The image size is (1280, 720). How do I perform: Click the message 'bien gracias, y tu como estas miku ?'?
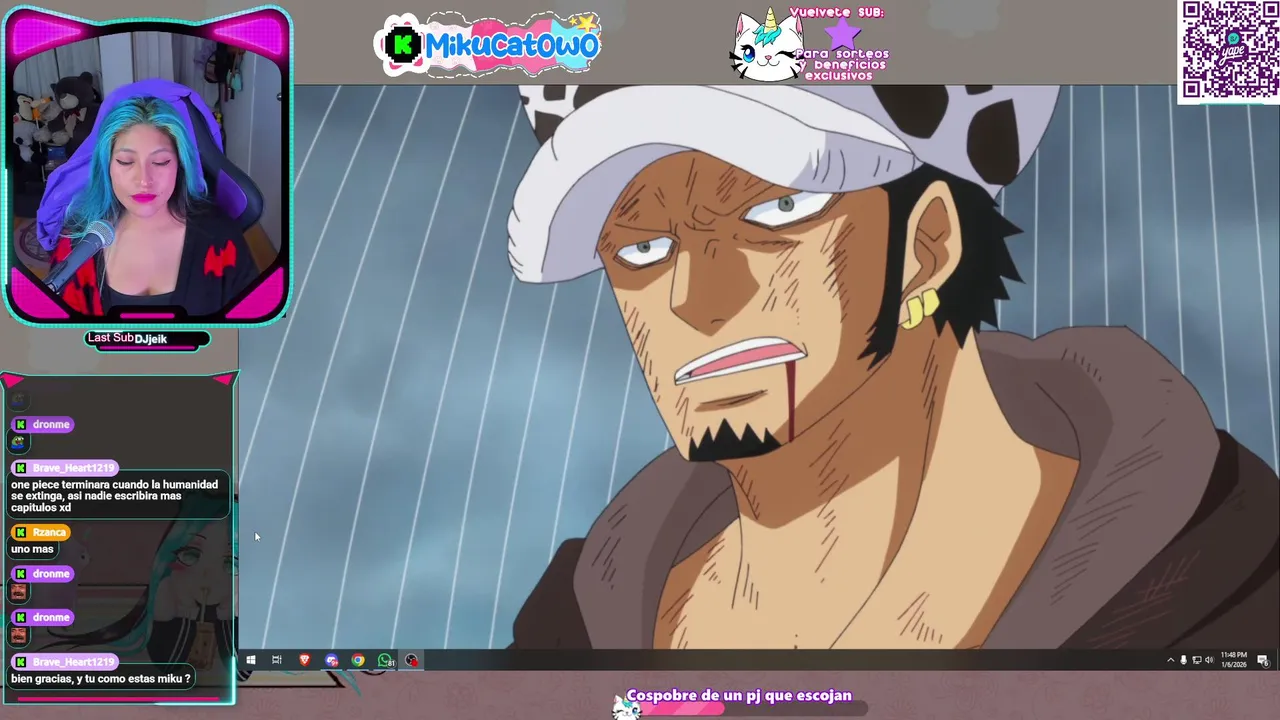pyautogui.click(x=100, y=679)
